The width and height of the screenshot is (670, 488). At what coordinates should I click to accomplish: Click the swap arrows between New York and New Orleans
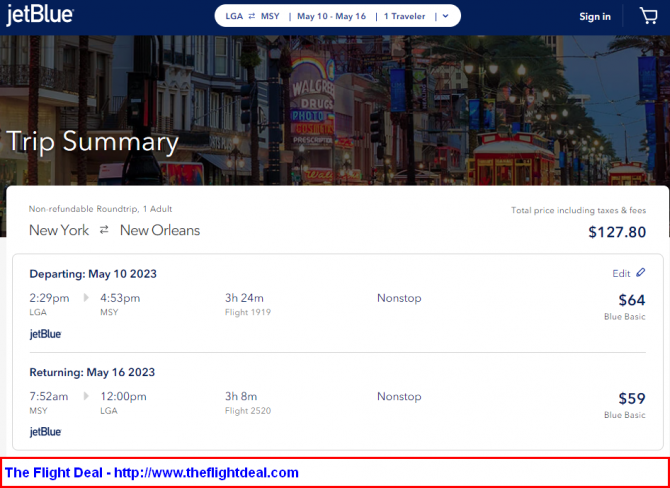104,230
